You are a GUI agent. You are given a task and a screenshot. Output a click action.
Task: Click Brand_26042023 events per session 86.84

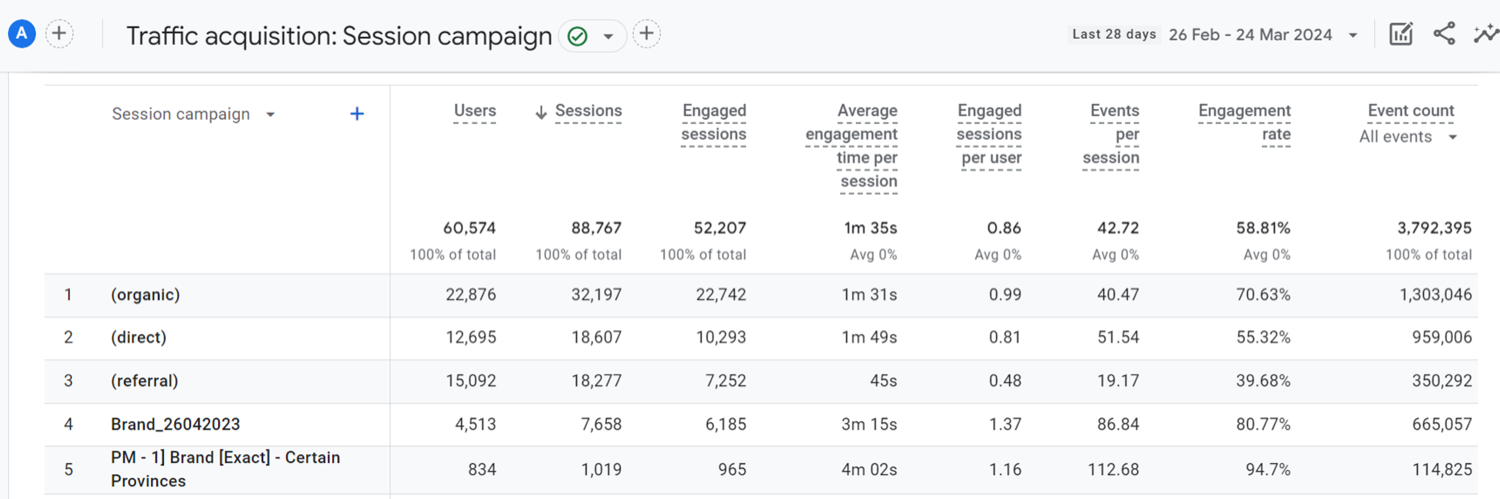pyautogui.click(x=1118, y=425)
